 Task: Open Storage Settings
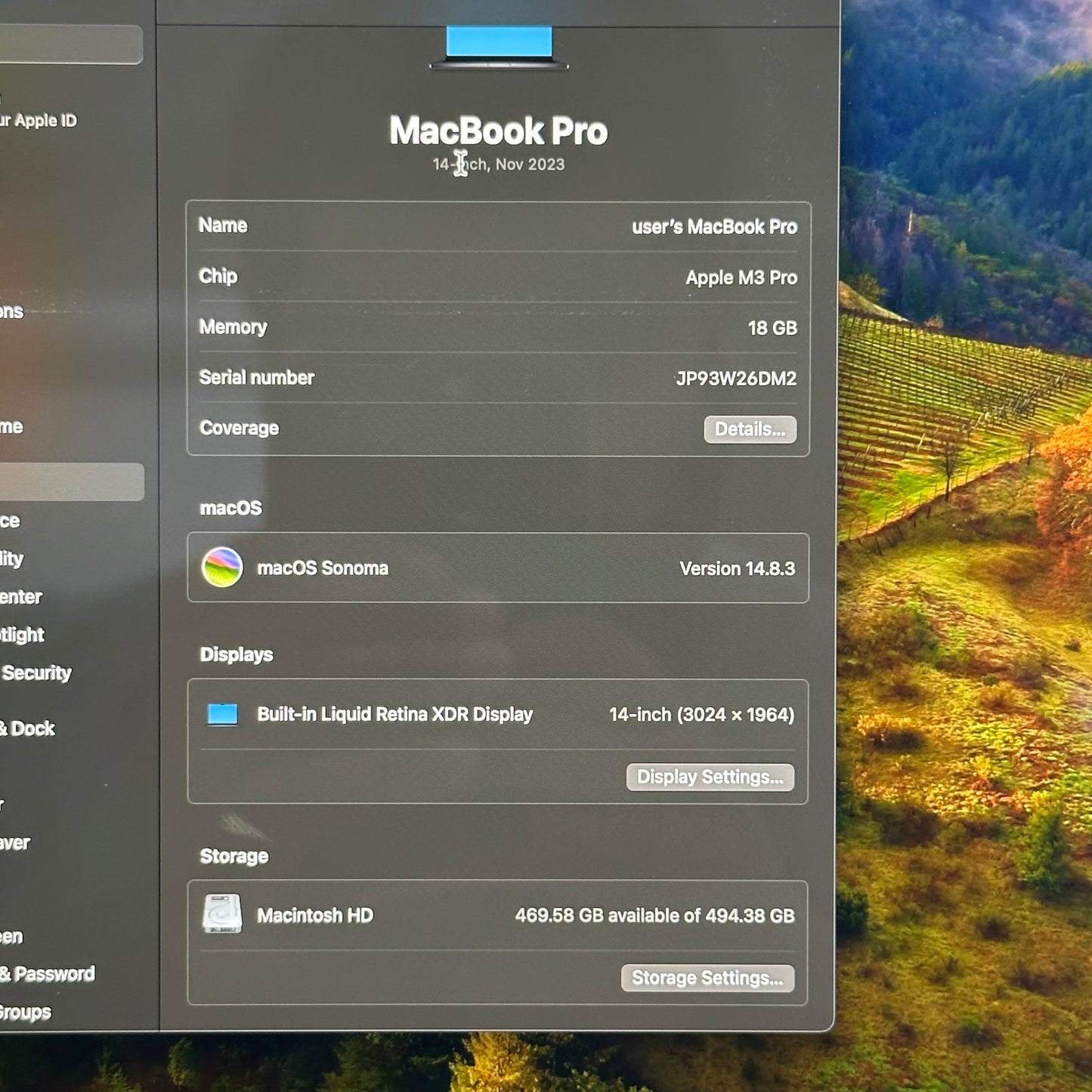[707, 978]
